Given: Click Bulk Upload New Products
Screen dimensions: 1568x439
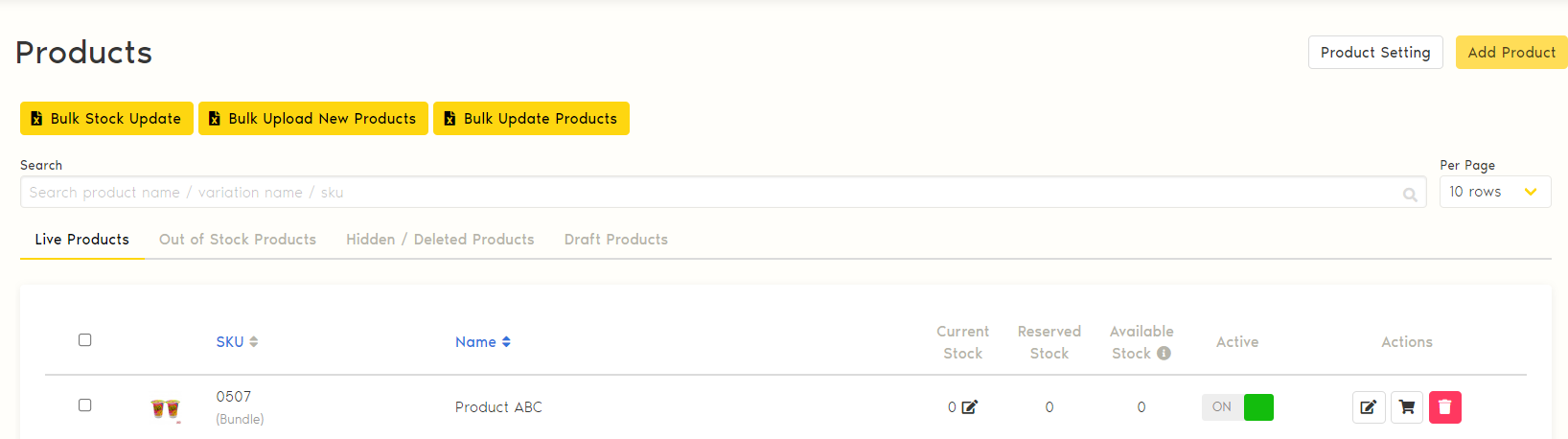Looking at the screenshot, I should (x=313, y=119).
